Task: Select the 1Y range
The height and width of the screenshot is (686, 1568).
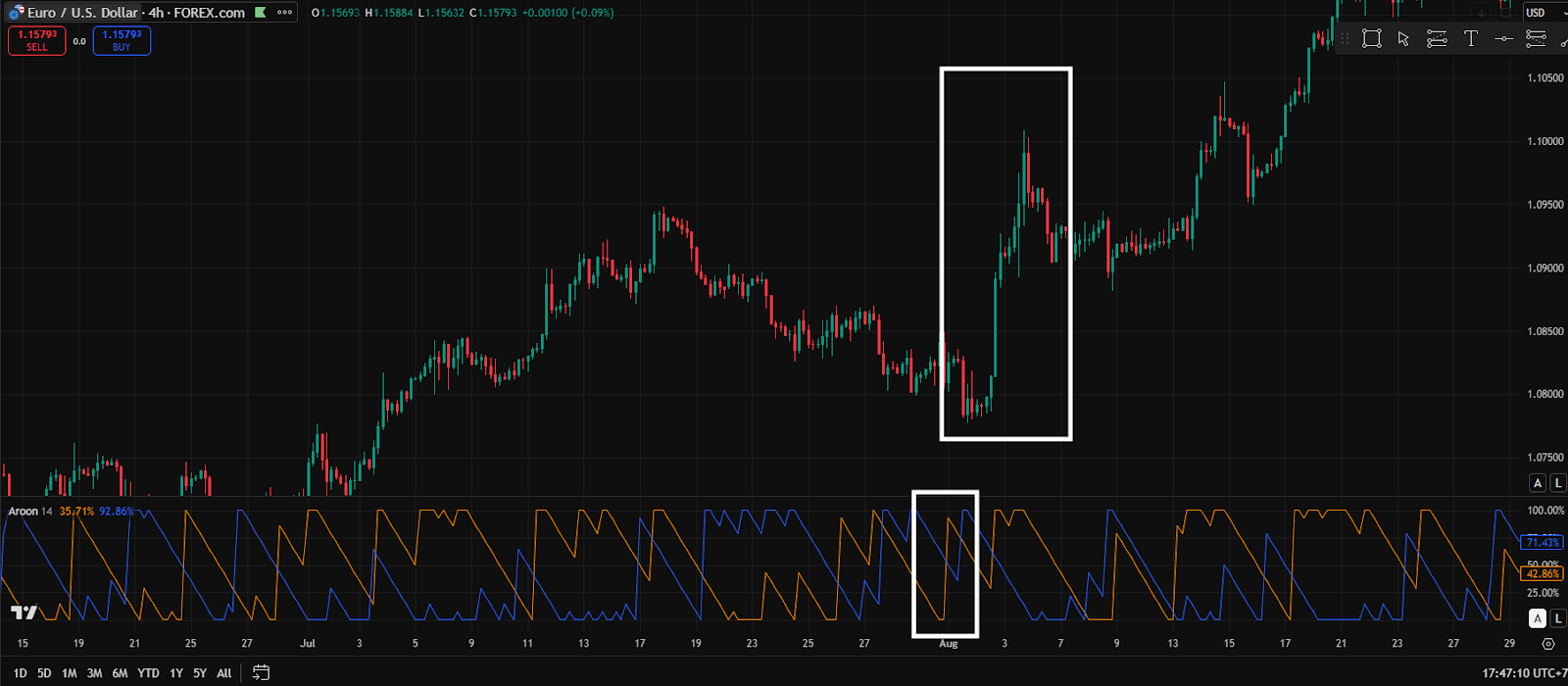Action: click(x=175, y=673)
